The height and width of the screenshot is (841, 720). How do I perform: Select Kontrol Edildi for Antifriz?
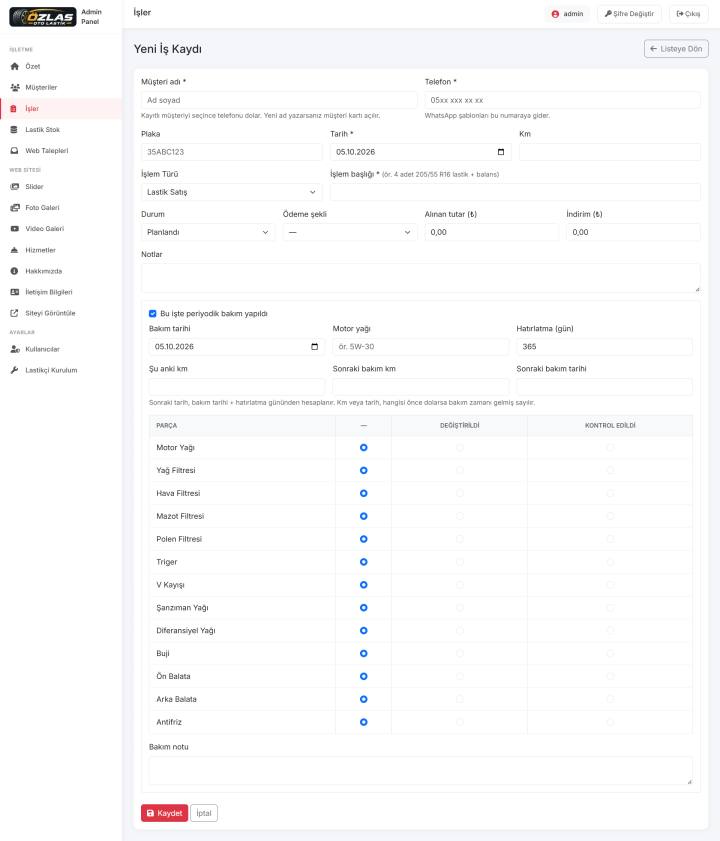[x=610, y=722]
